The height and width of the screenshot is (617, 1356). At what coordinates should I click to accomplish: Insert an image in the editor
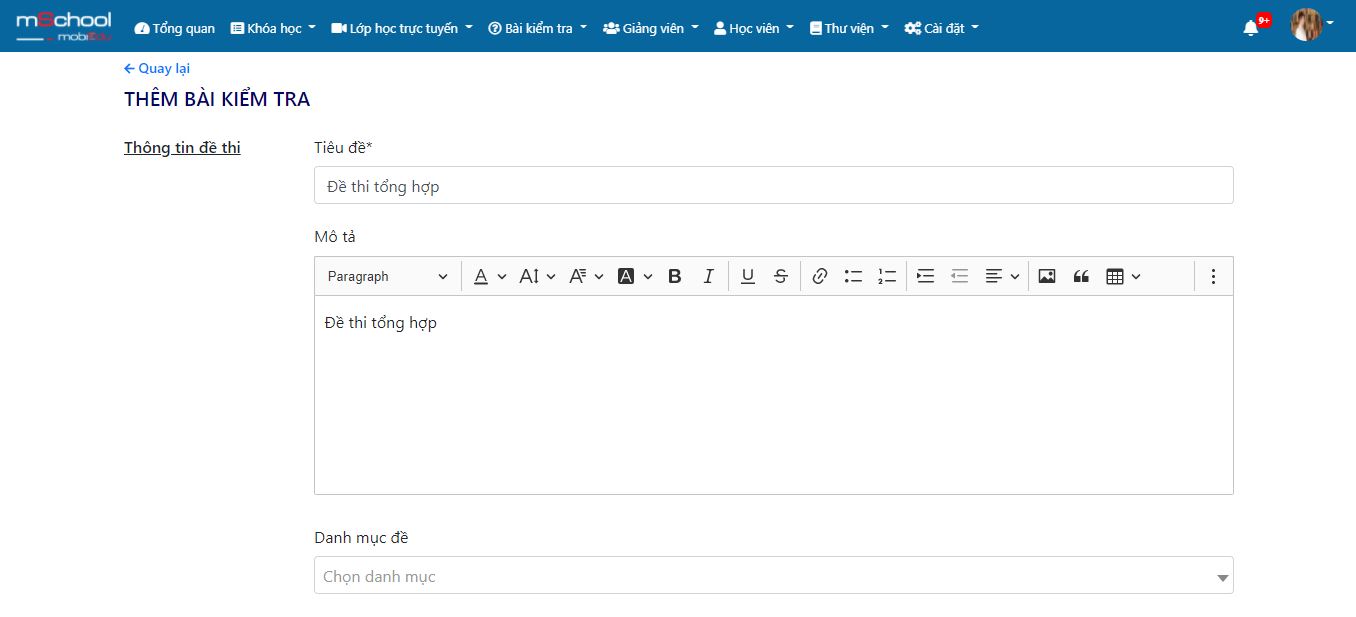tap(1047, 276)
